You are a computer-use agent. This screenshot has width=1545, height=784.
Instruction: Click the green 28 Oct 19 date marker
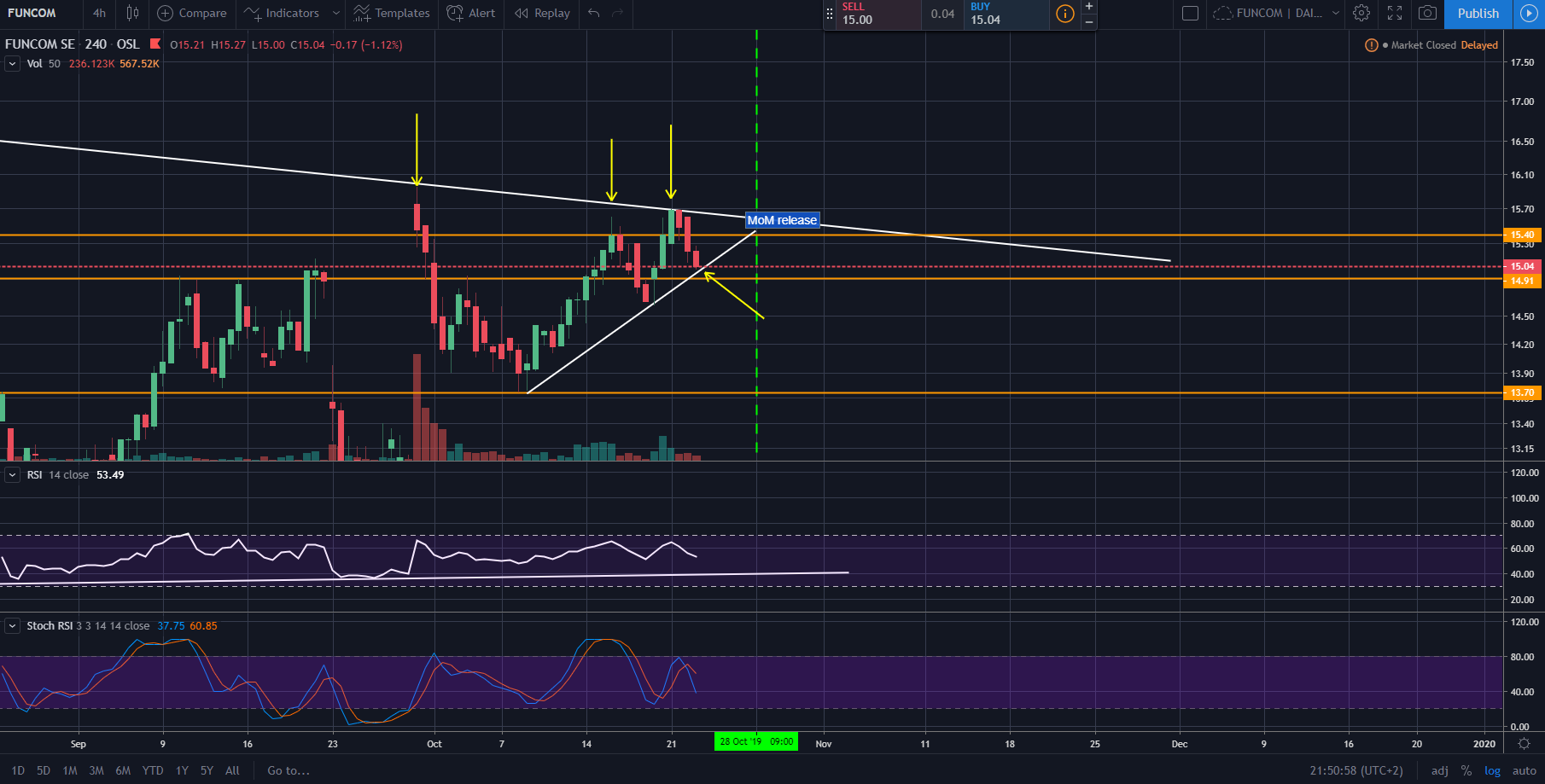point(756,741)
